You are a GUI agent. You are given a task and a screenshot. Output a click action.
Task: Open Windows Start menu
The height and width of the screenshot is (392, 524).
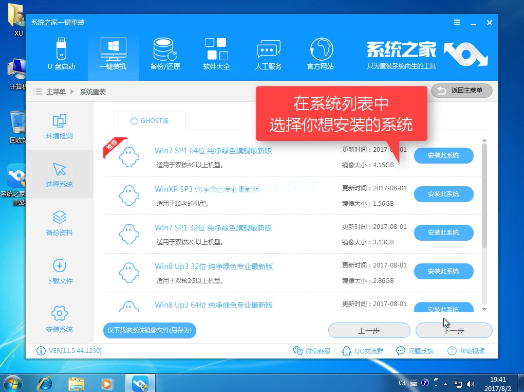(13, 383)
